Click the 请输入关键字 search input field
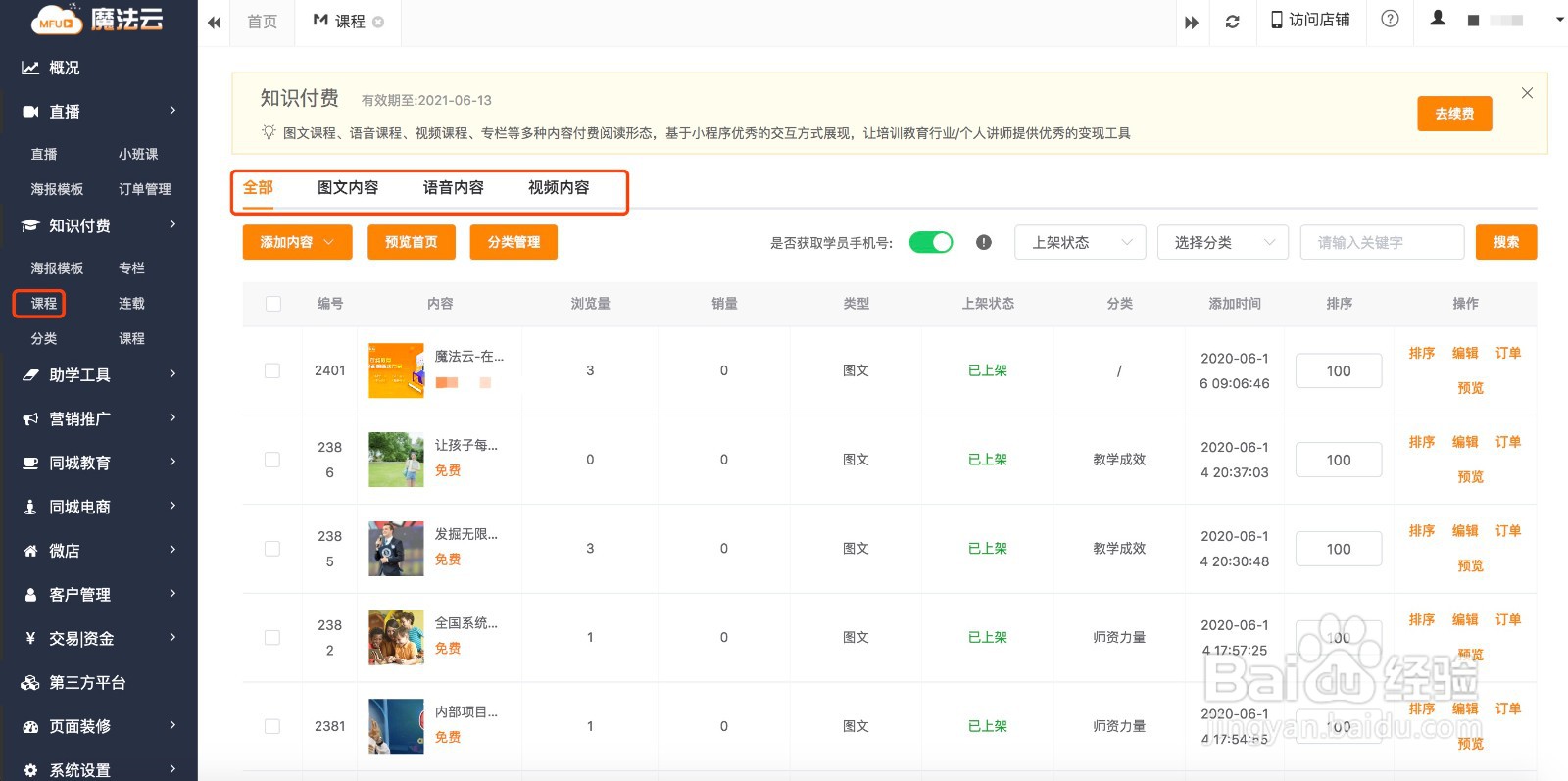Image resolution: width=1568 pixels, height=781 pixels. (x=1381, y=243)
